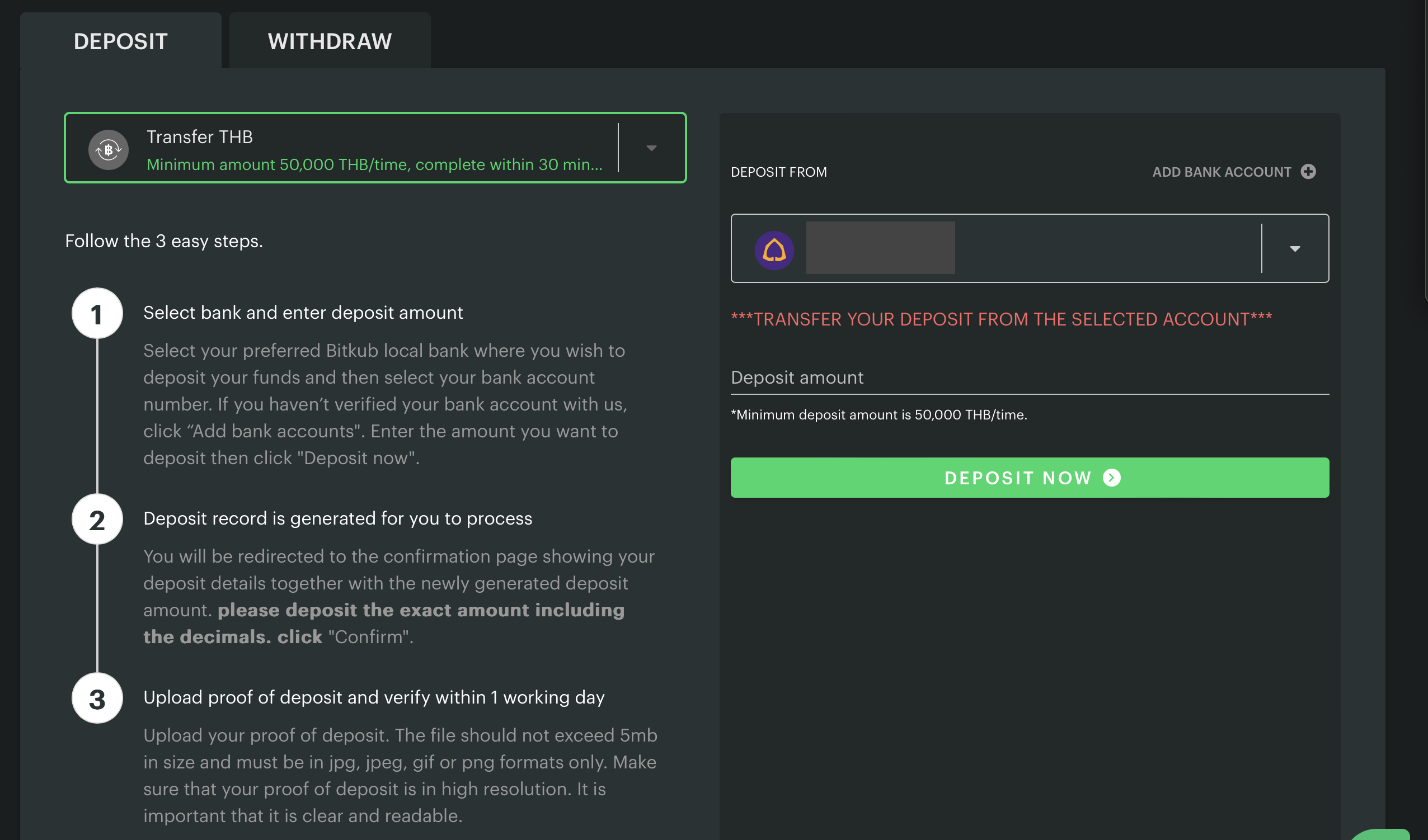
Task: Expand the Transfer THB method dropdown arrow
Action: (x=651, y=148)
